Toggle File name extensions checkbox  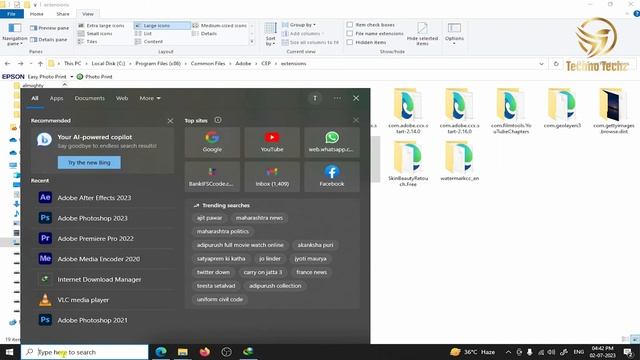[x=350, y=33]
